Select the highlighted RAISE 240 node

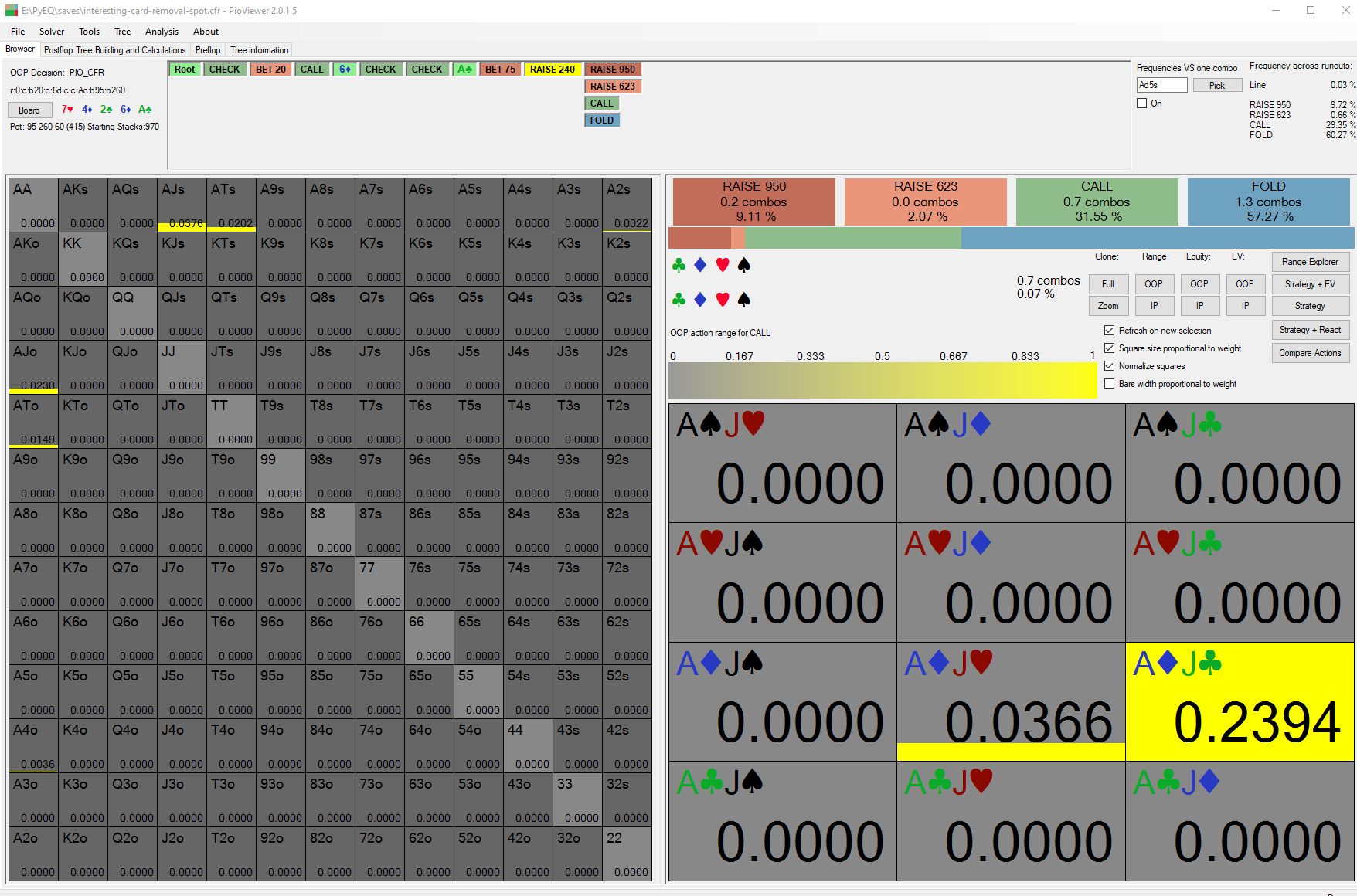click(x=553, y=70)
